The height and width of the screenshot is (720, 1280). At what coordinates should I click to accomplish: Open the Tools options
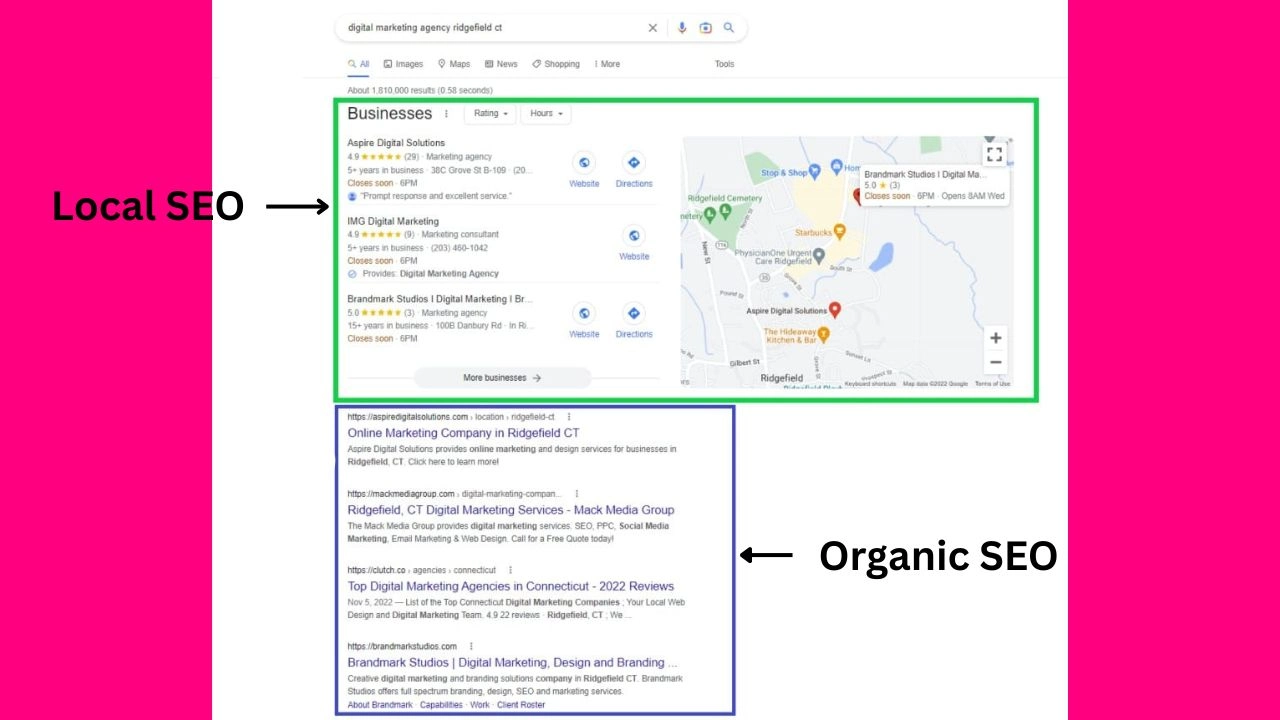[x=724, y=64]
